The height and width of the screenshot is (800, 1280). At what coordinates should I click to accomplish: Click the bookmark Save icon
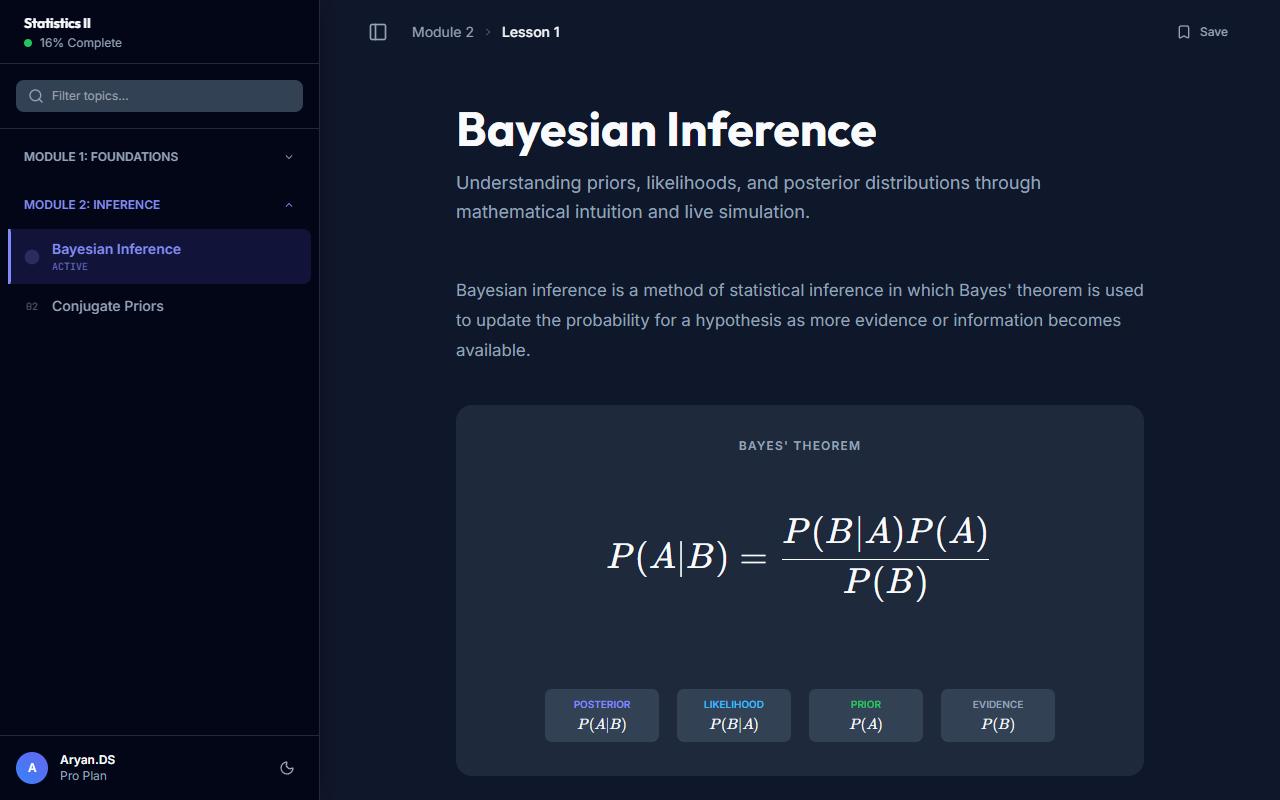[x=1184, y=32]
